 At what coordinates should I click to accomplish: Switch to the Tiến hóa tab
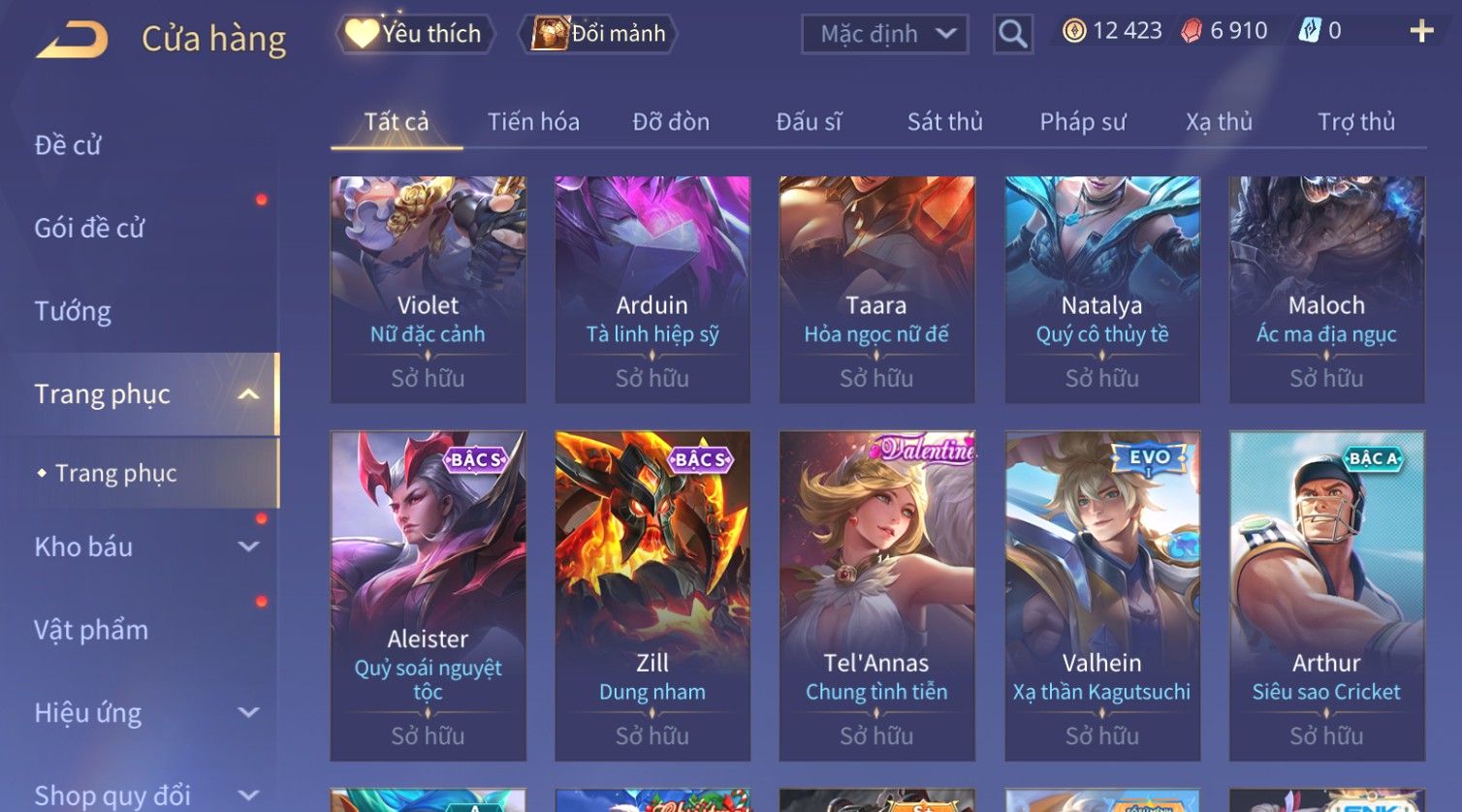(x=533, y=122)
